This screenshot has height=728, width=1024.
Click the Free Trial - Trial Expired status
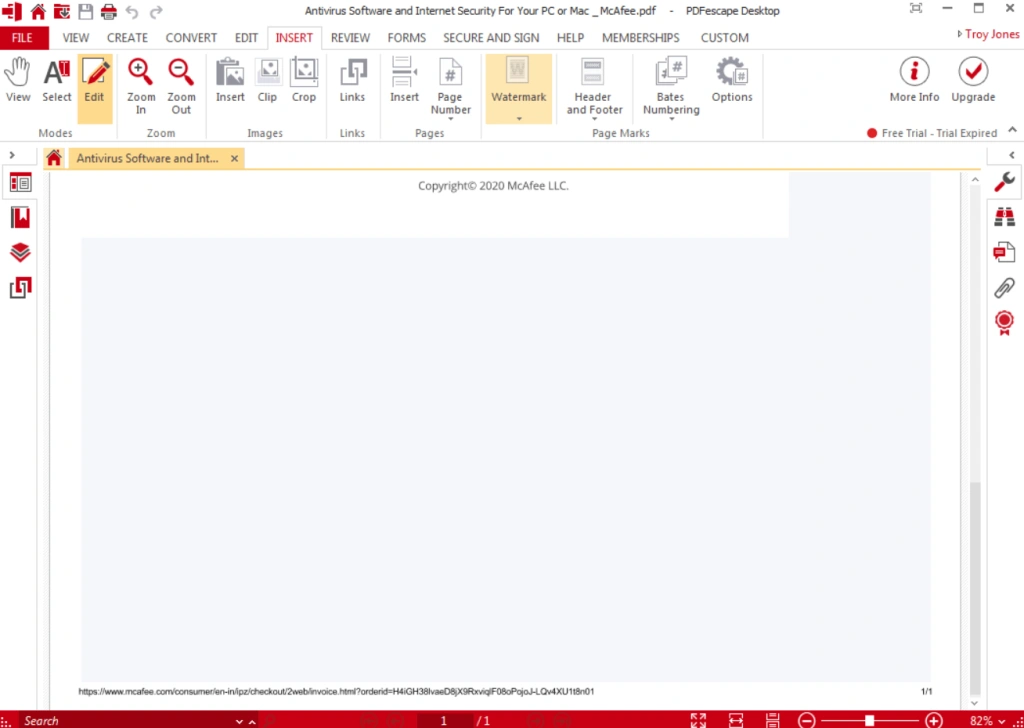point(932,133)
